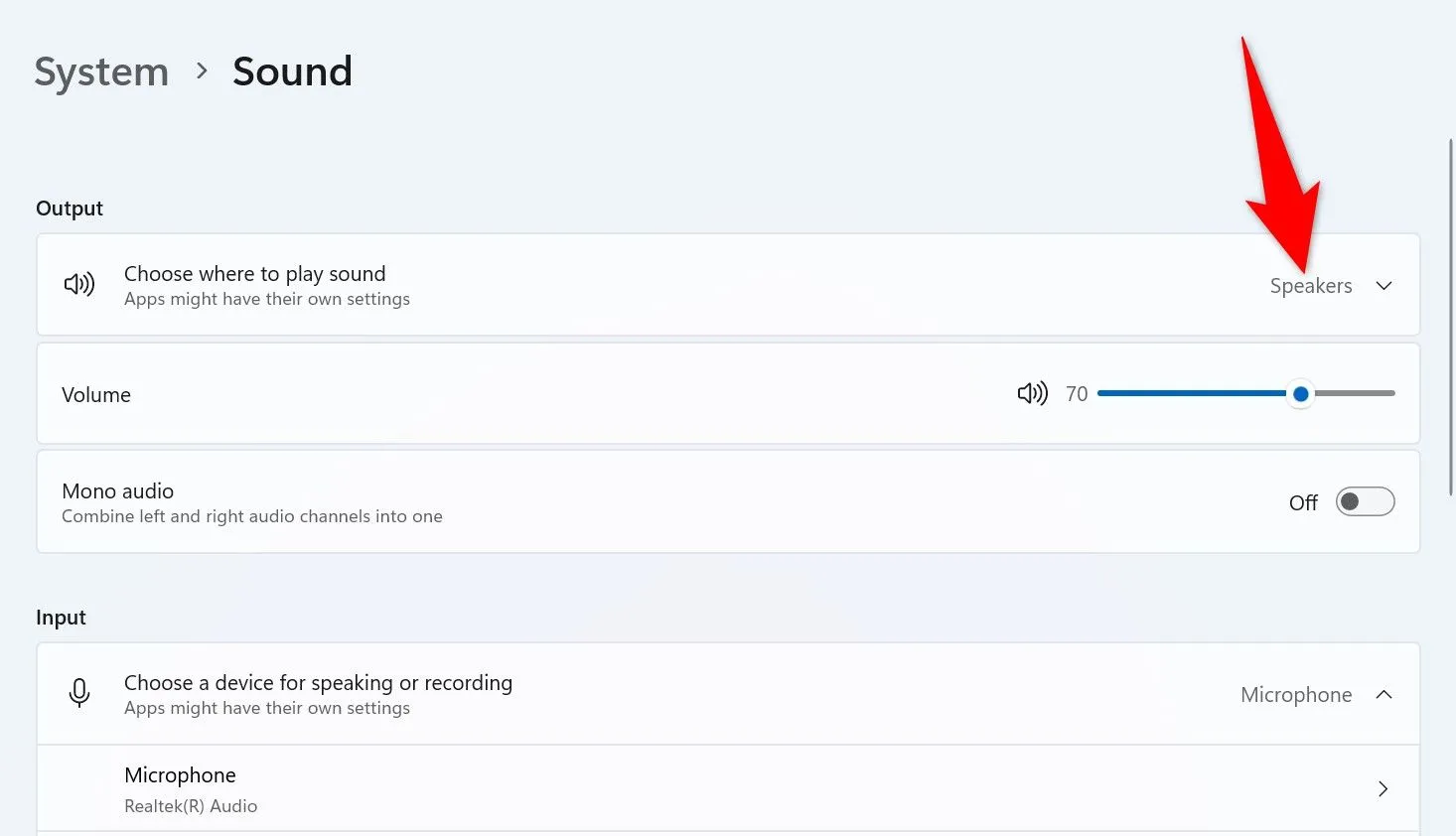Go back to System in breadcrumb
Viewport: 1456px width, 836px height.
coord(101,72)
